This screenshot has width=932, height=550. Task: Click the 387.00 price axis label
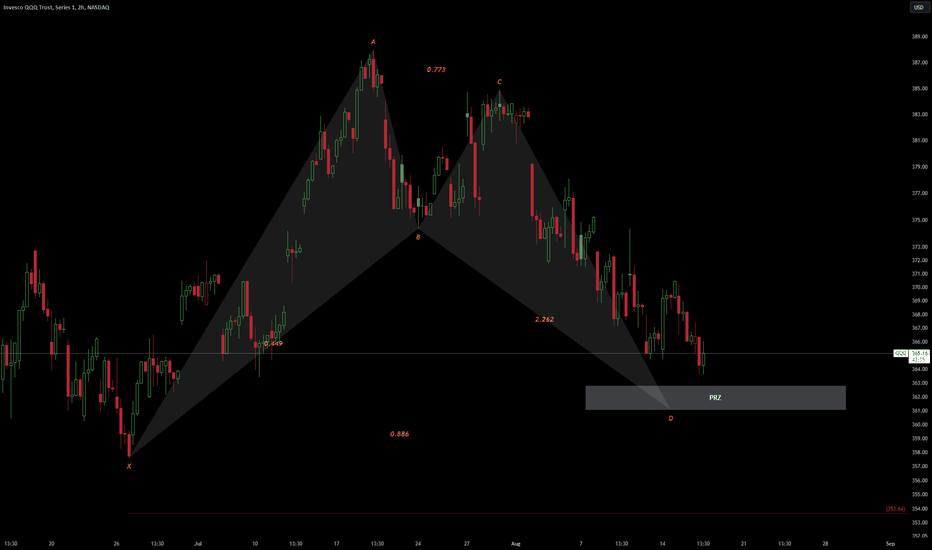click(920, 62)
